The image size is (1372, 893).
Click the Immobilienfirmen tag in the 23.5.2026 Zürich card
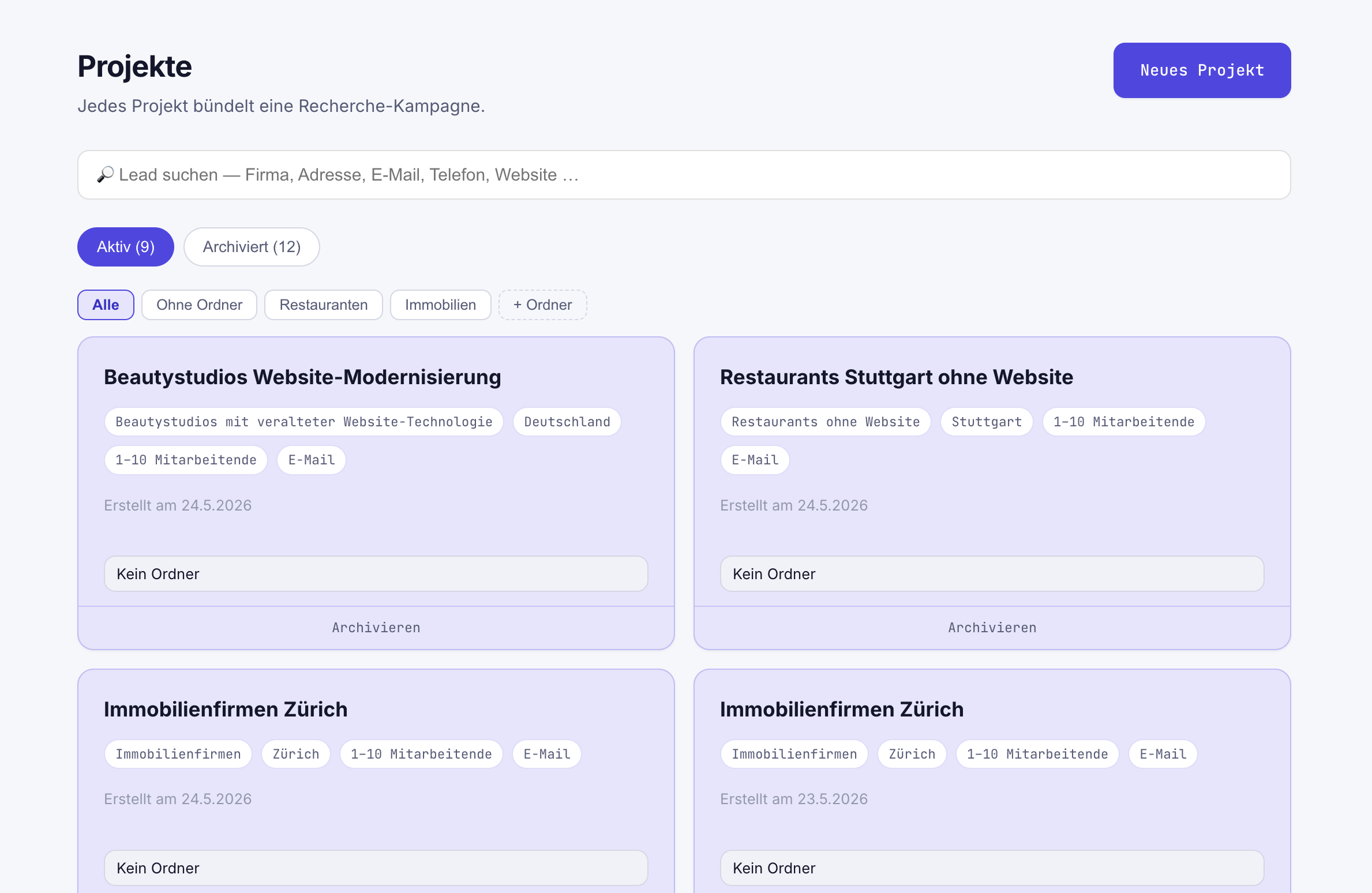coord(794,754)
